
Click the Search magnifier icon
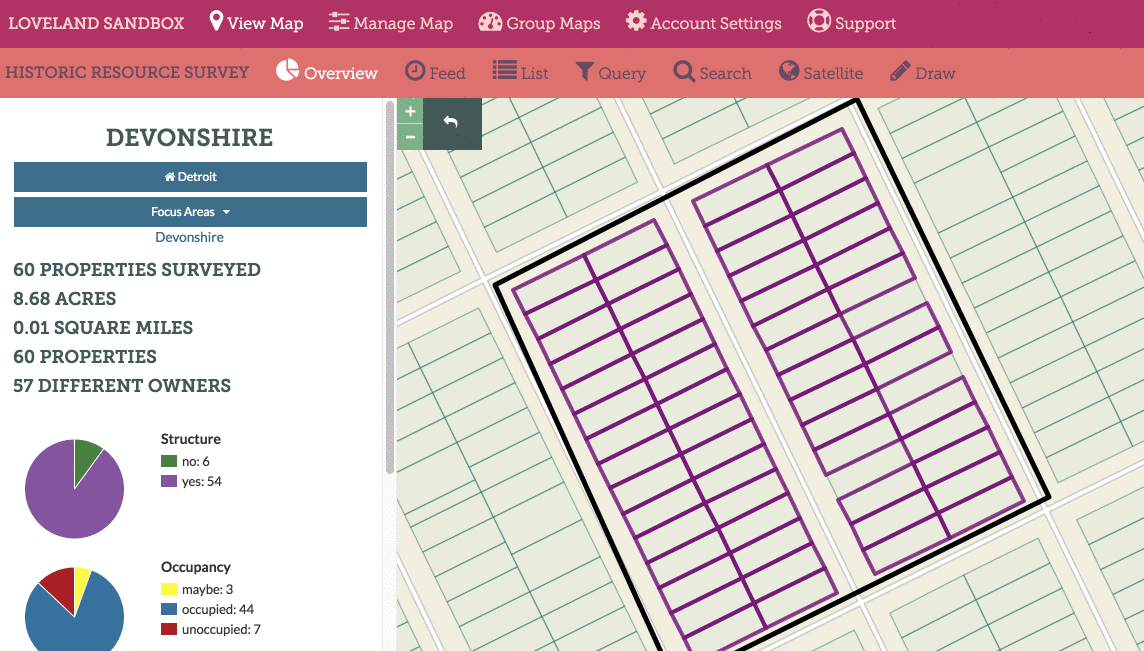tap(684, 72)
